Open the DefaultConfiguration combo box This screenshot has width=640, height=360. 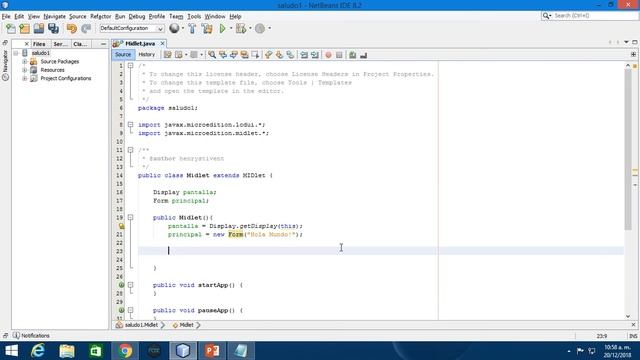[x=131, y=28]
